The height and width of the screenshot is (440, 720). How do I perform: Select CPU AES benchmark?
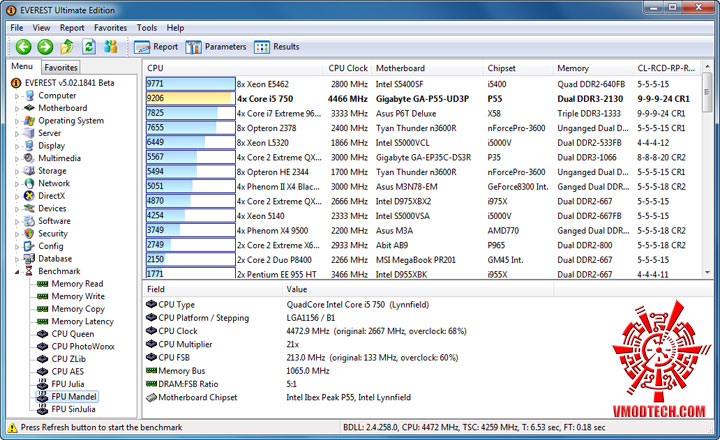pyautogui.click(x=68, y=372)
